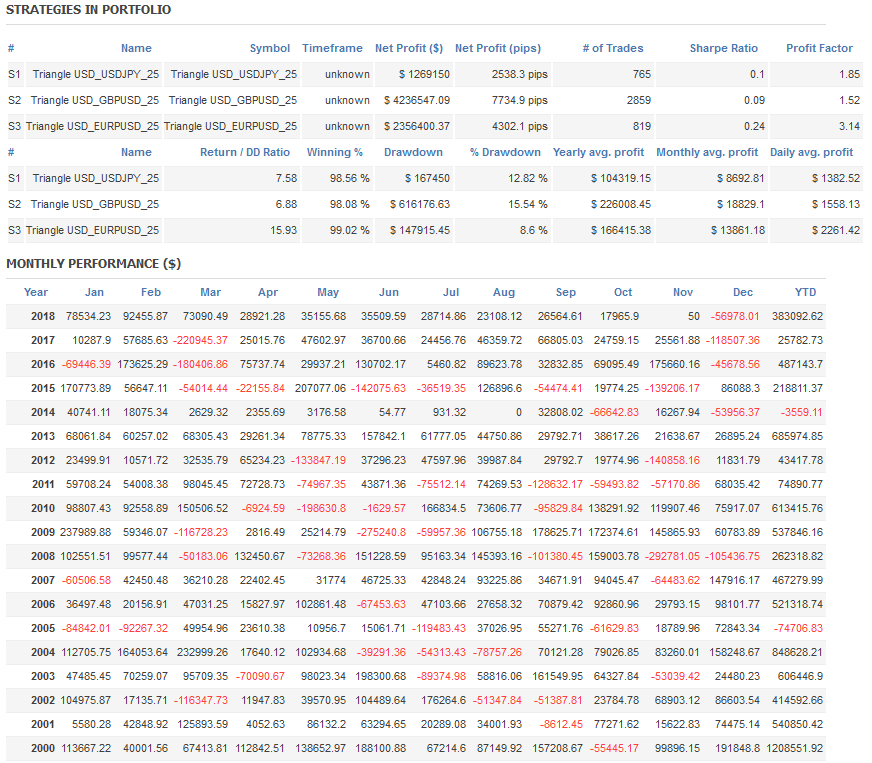Screen dimensions: 872x763
Task: Click yearly avg. profit $ 104319.15
Action: click(x=621, y=179)
